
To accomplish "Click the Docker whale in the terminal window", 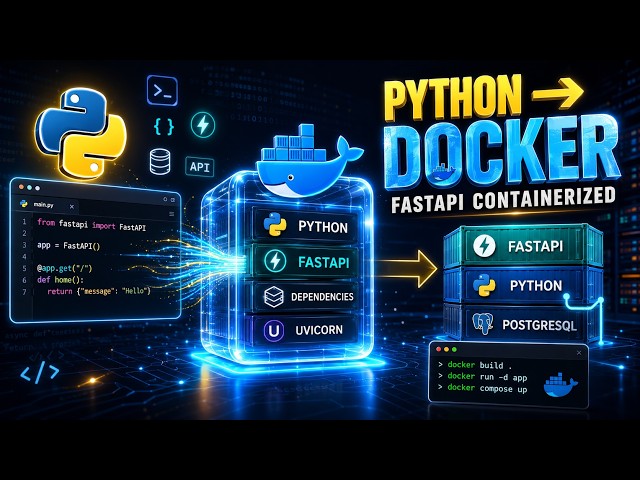I will (560, 385).
